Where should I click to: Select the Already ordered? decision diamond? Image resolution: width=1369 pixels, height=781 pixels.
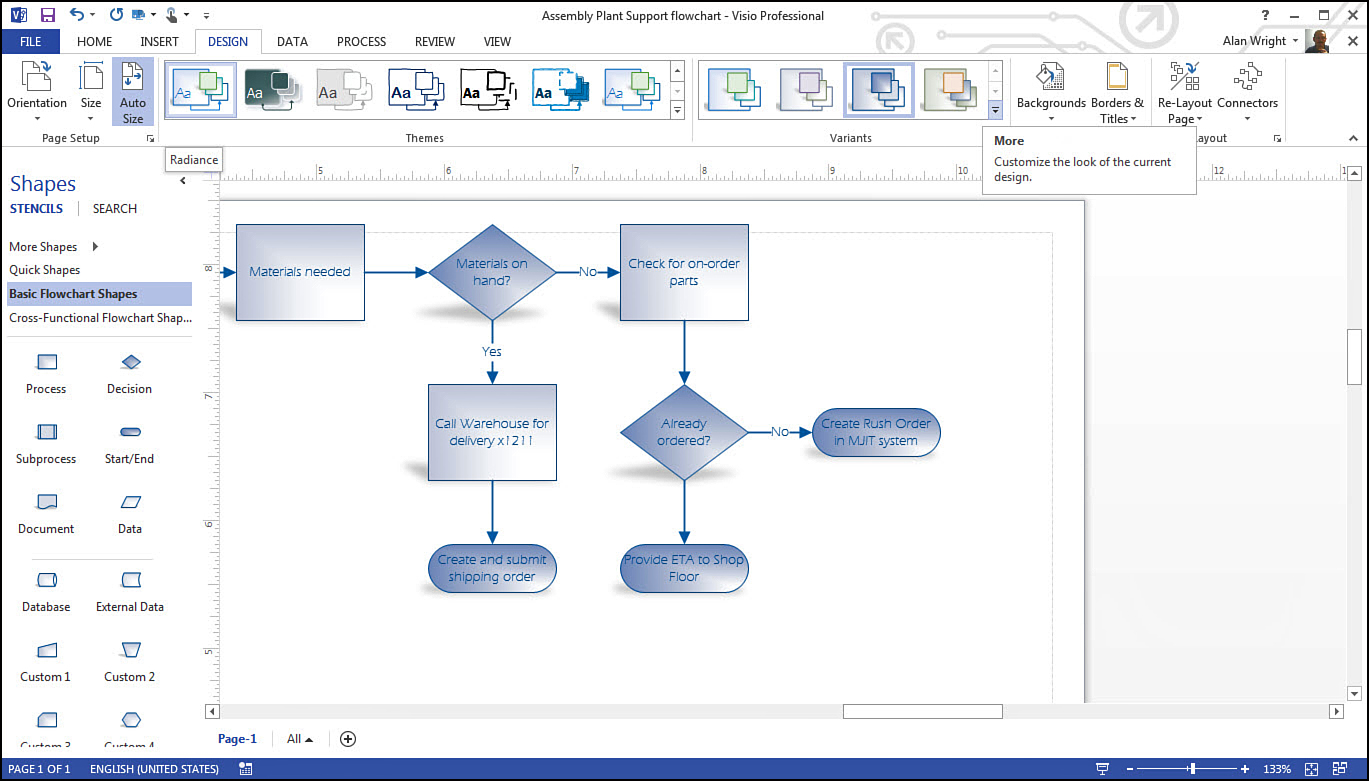coord(684,432)
